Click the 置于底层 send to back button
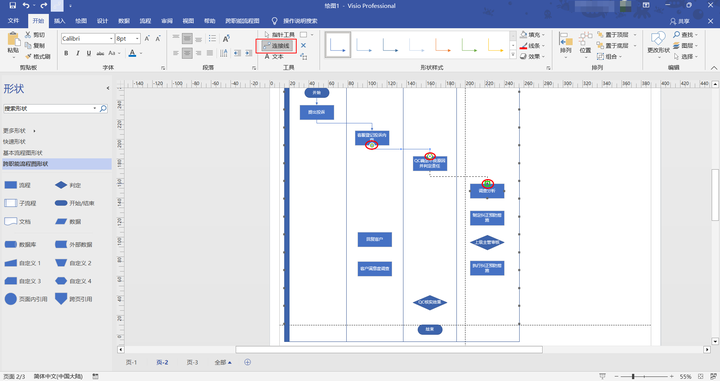This screenshot has height=381, width=720. coord(616,45)
